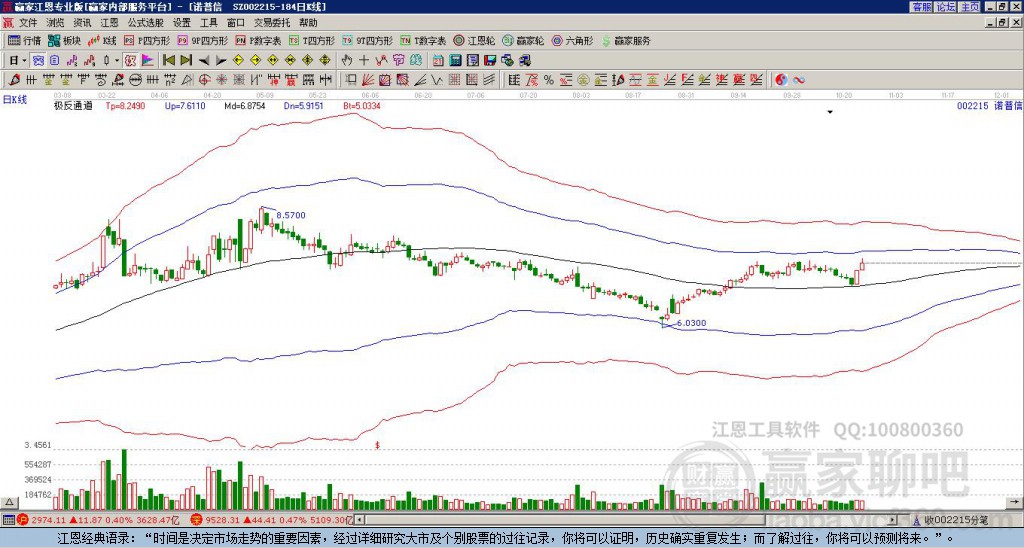Open the 公式选股 menu

[146, 23]
